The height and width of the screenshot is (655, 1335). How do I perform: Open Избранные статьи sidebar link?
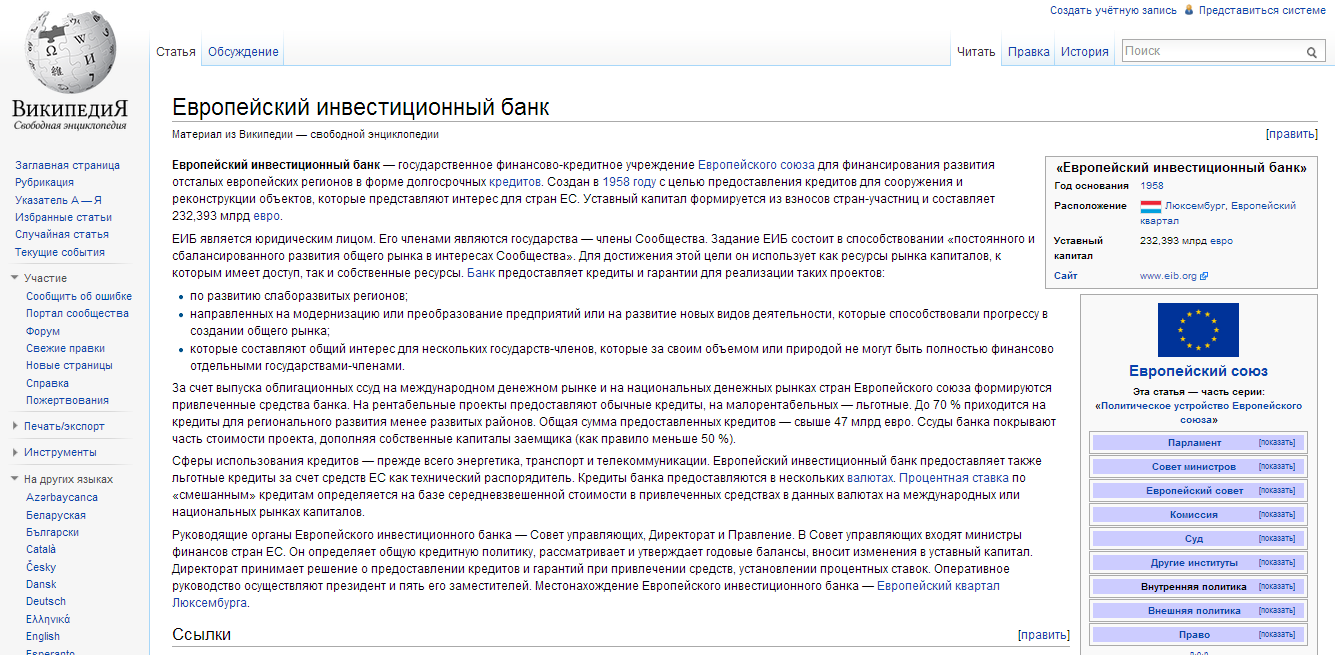coord(63,217)
